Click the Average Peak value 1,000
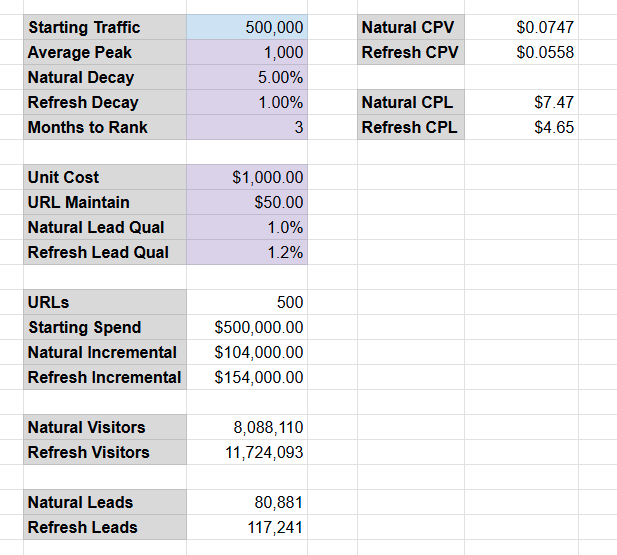The image size is (617, 555). [247, 53]
